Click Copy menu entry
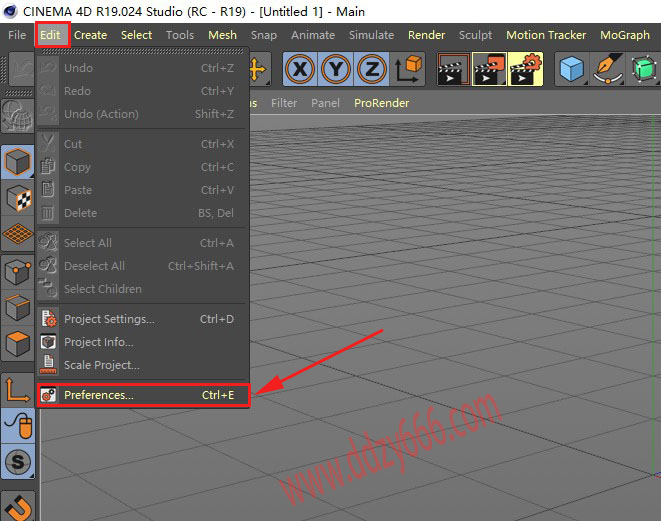 point(142,167)
